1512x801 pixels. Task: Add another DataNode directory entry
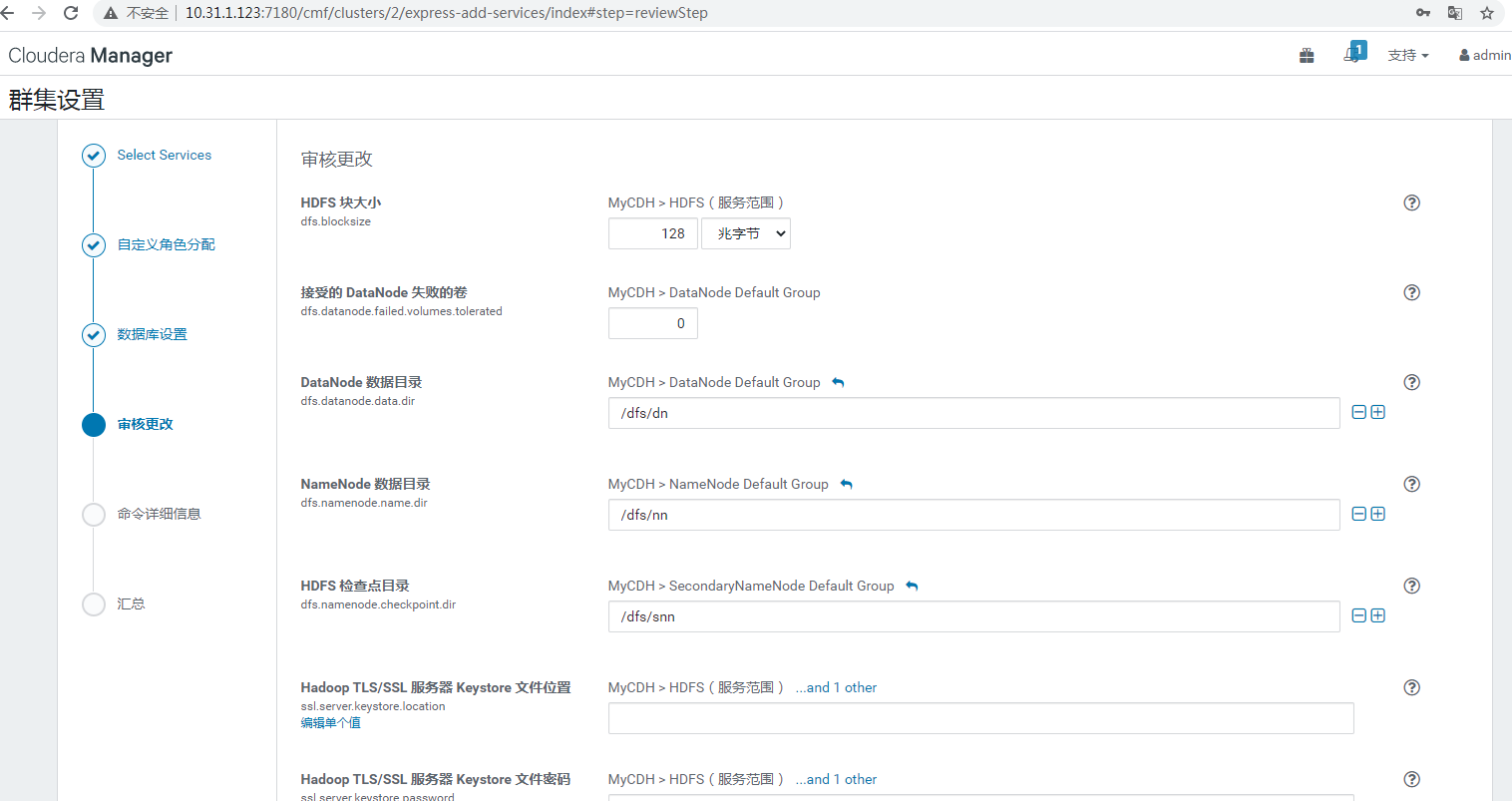click(1377, 412)
